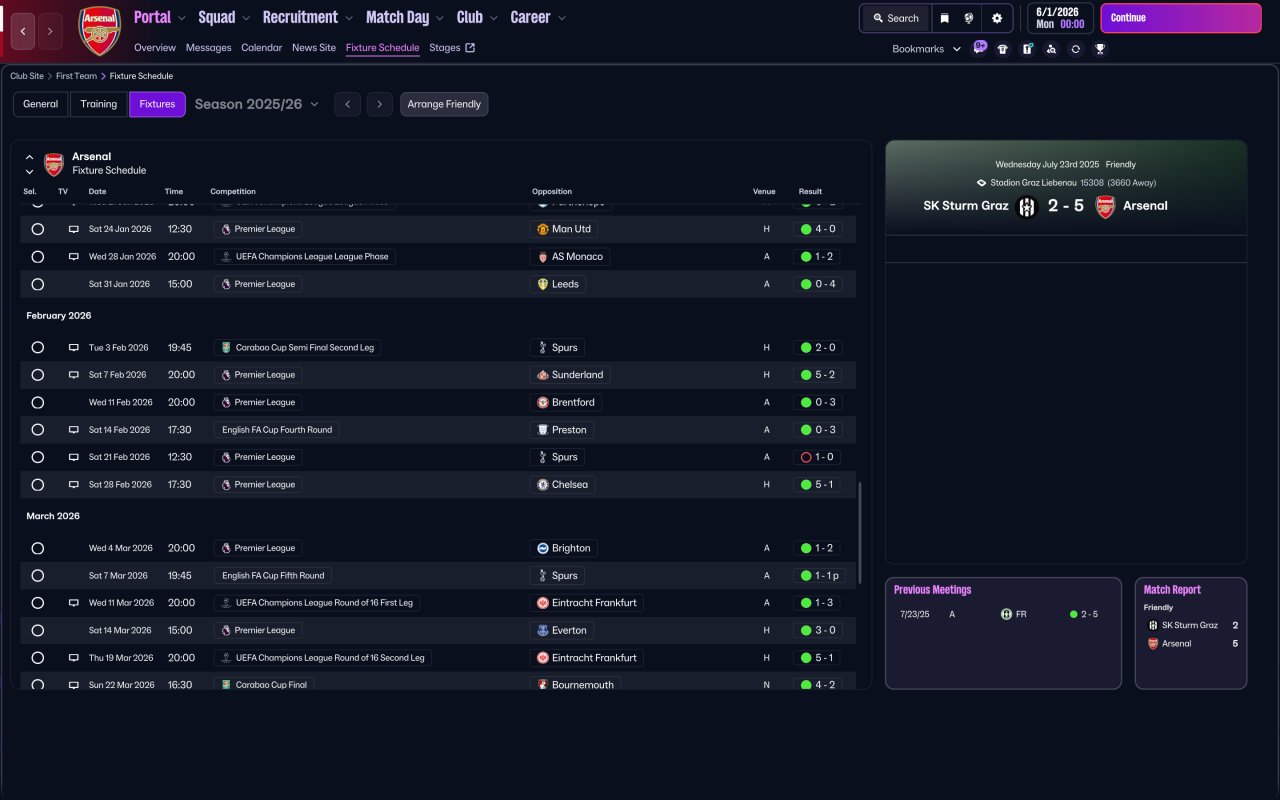This screenshot has width=1280, height=800.
Task: Click the Arsenal crest in the match score header
Action: 1105,207
